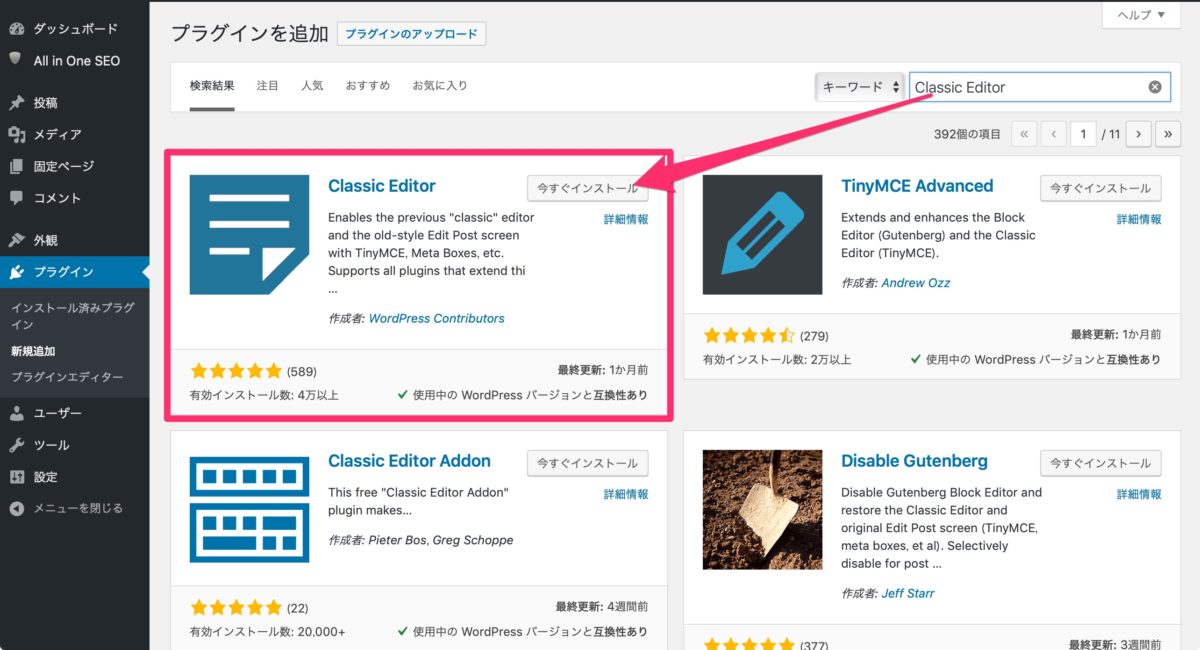Open the Jeff Starr author link
The image size is (1200, 650).
[908, 593]
